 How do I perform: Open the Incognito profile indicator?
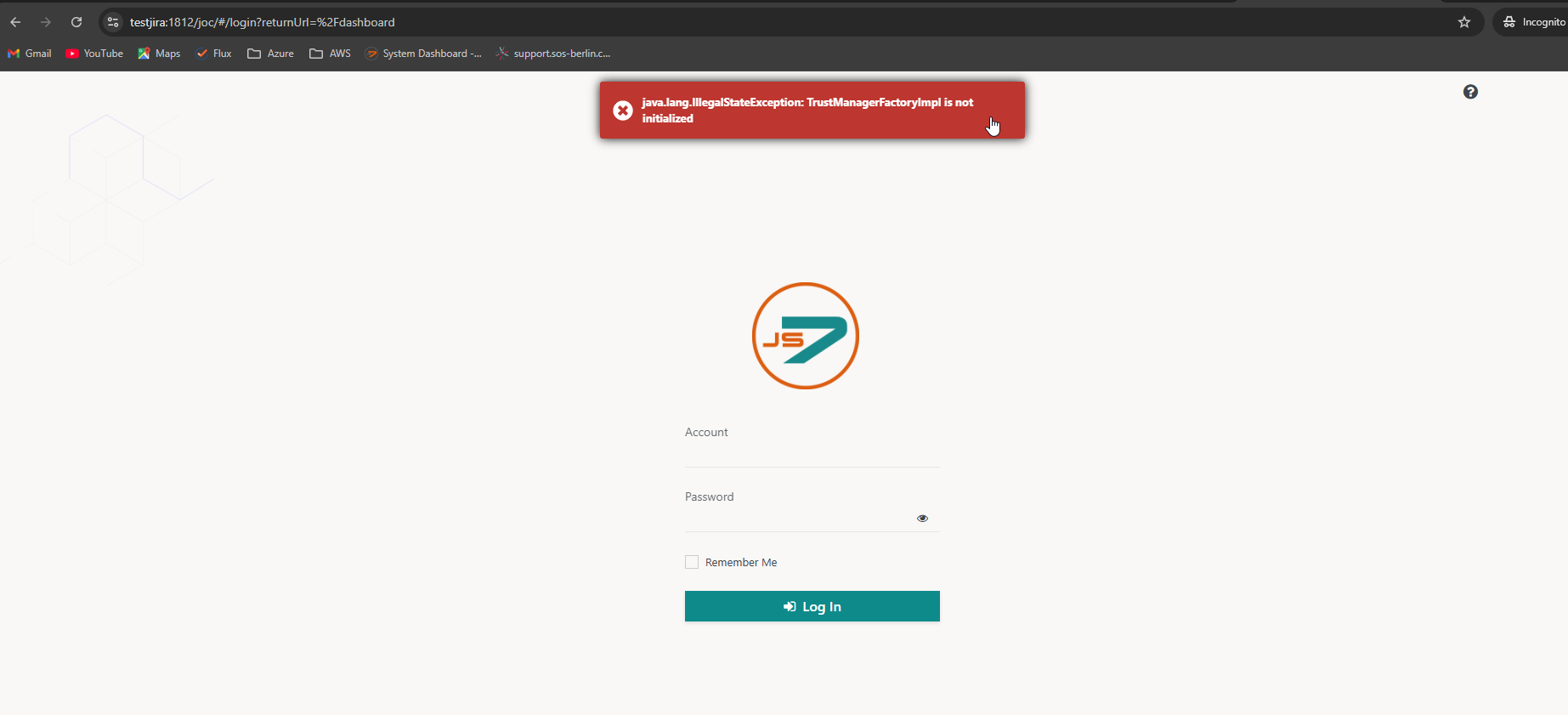1533,22
